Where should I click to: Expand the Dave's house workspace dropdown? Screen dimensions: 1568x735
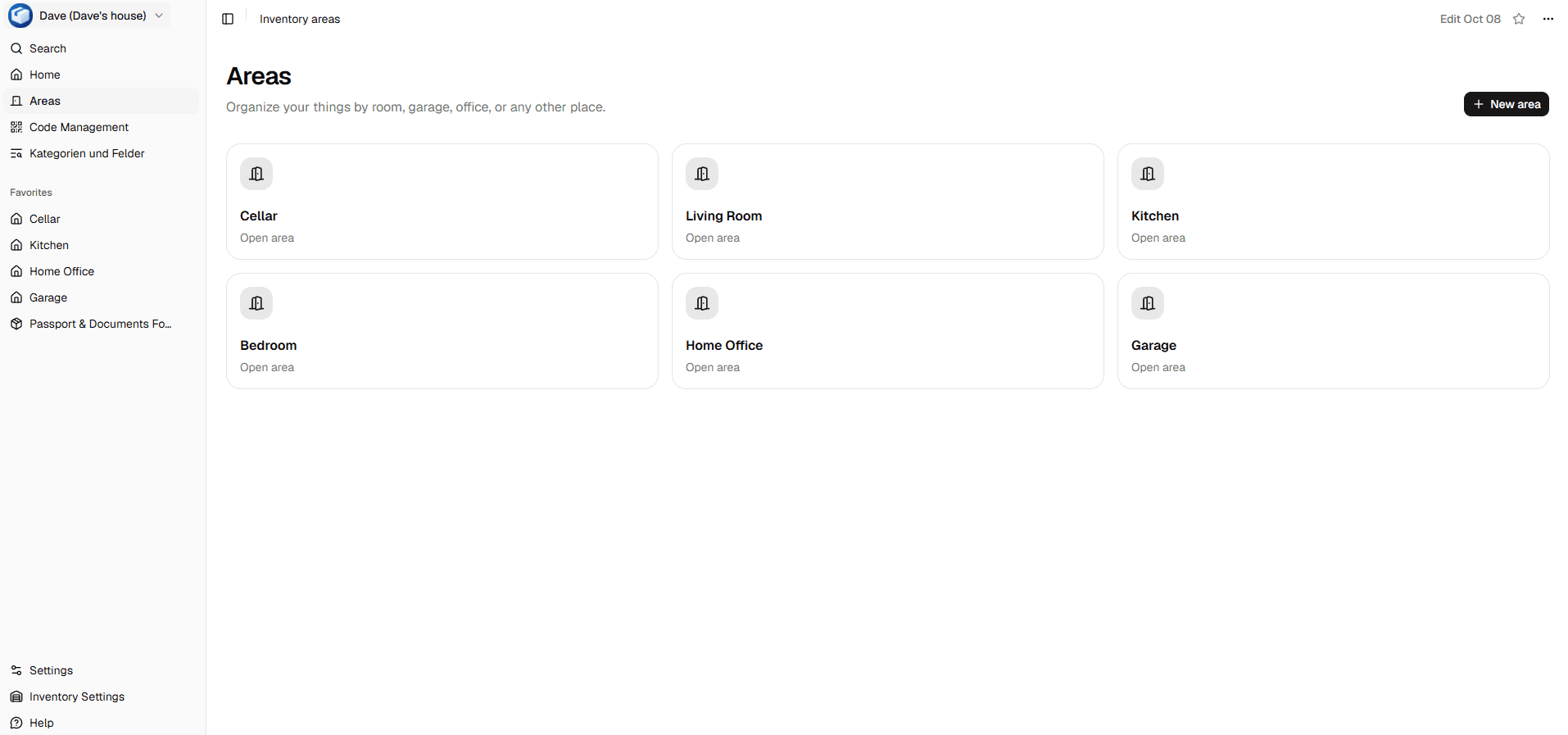click(88, 16)
